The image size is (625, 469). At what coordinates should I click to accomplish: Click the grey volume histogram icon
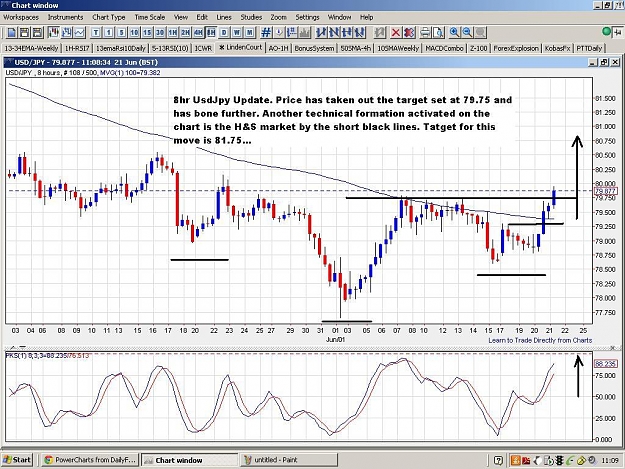click(x=305, y=32)
